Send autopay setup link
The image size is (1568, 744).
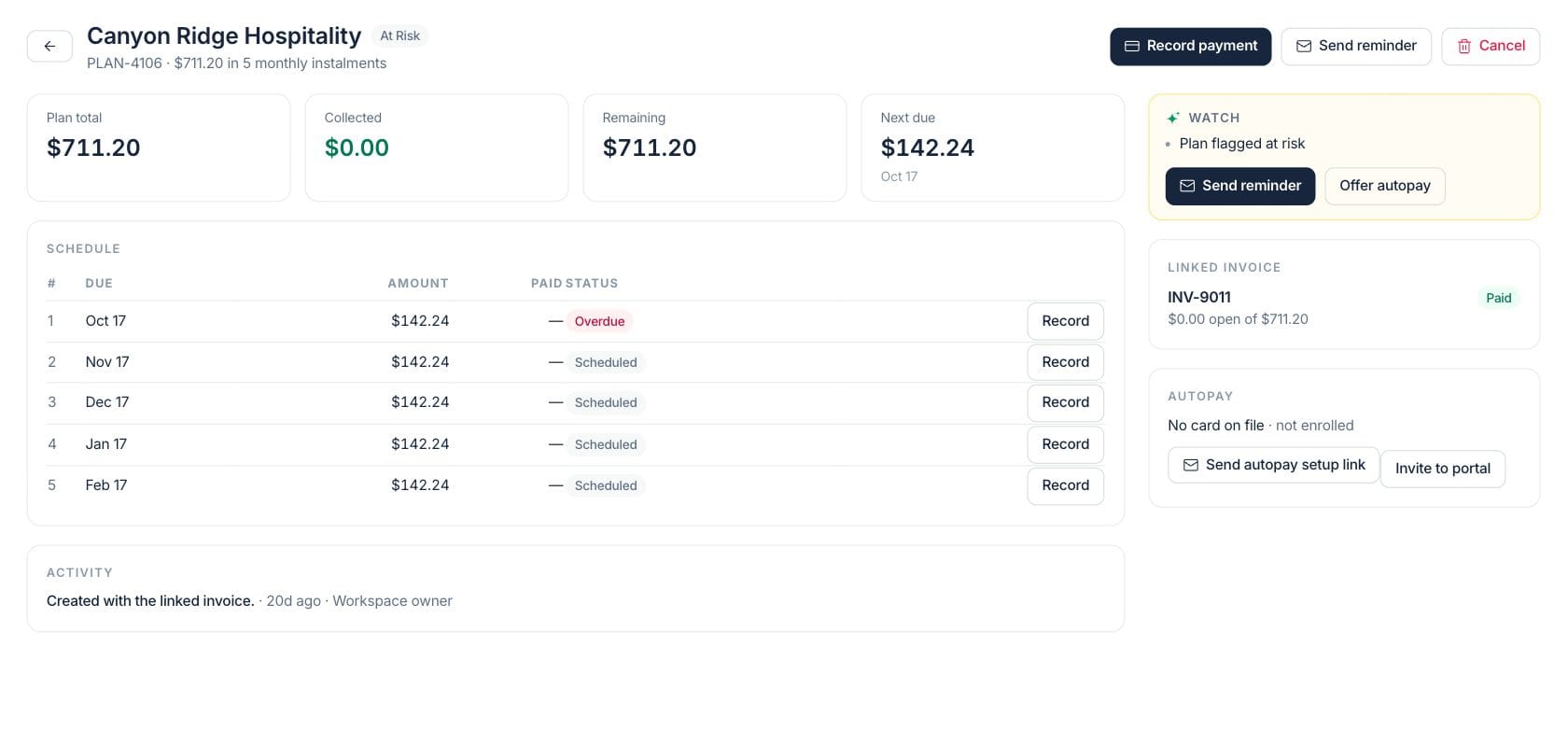(1273, 465)
